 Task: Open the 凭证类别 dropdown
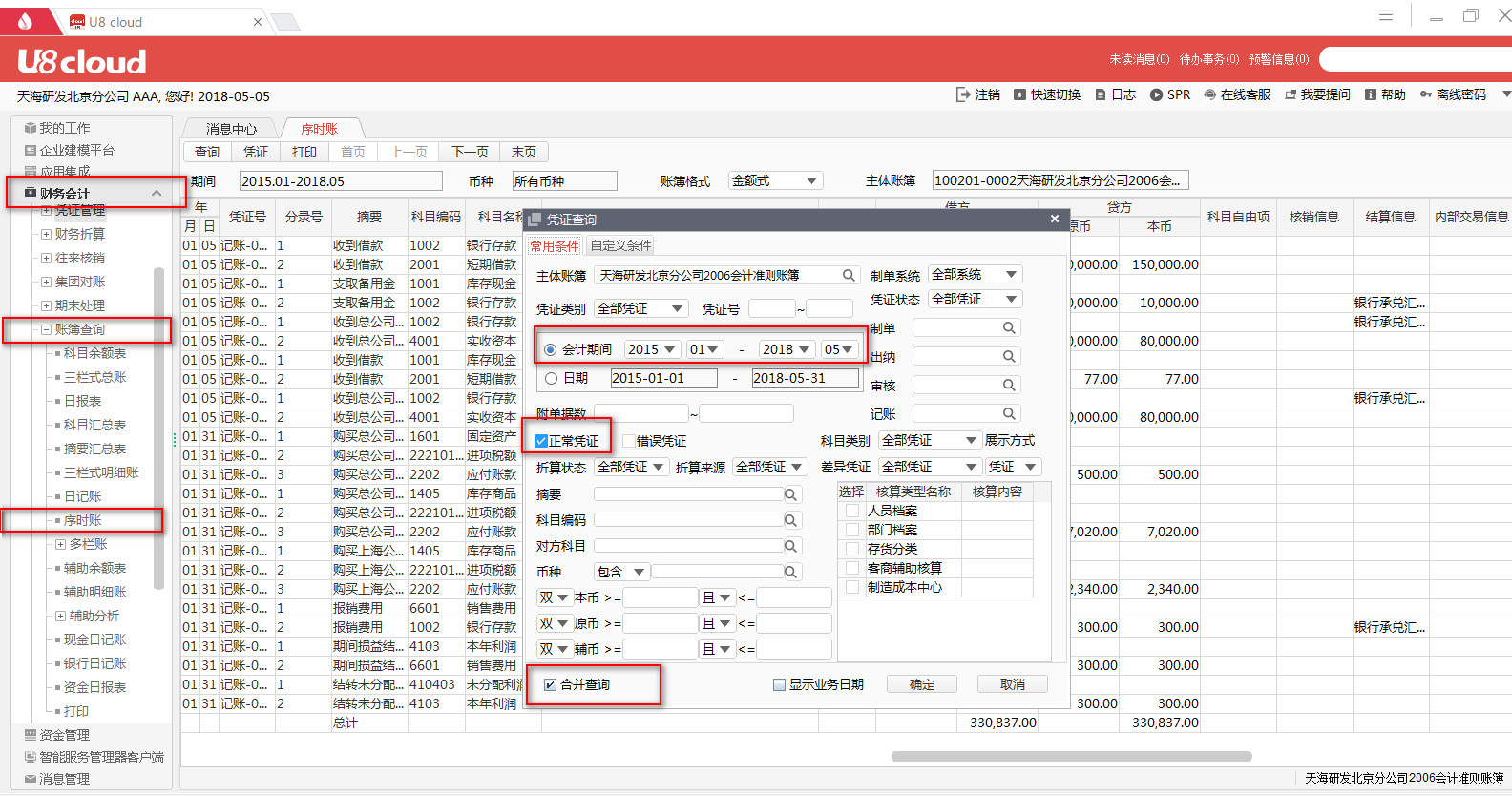point(677,308)
